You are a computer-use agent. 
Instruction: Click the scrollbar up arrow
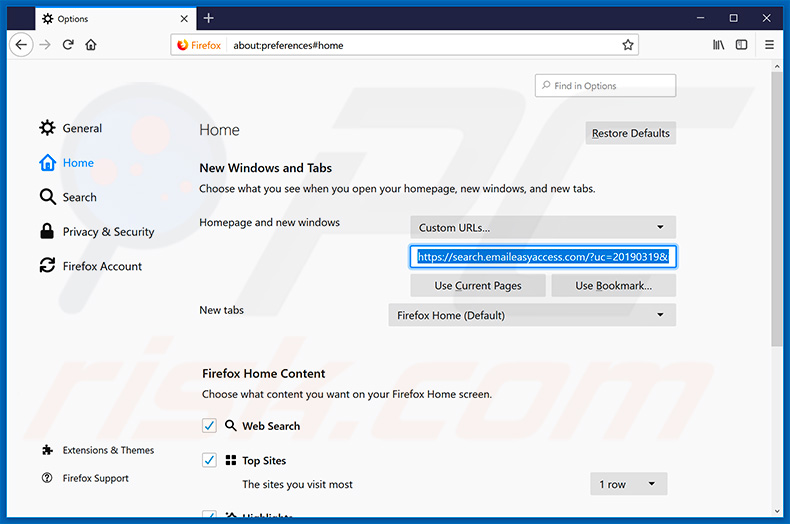click(x=776, y=66)
